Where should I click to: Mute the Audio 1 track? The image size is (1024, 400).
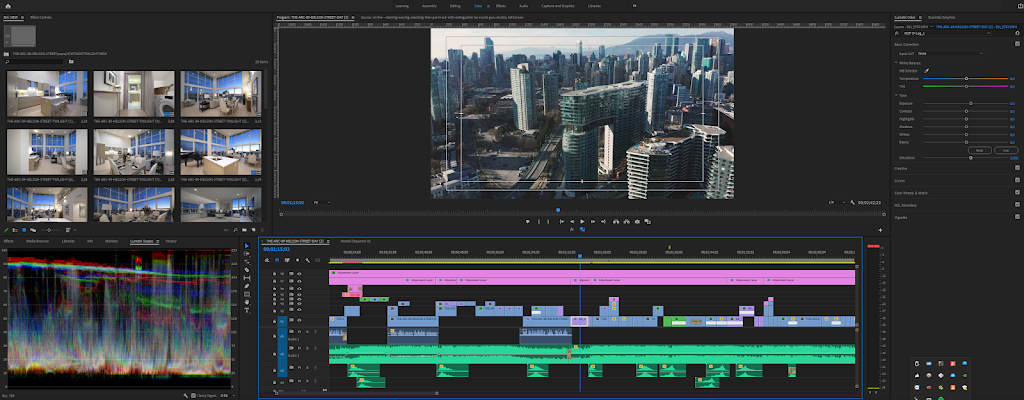[x=299, y=331]
